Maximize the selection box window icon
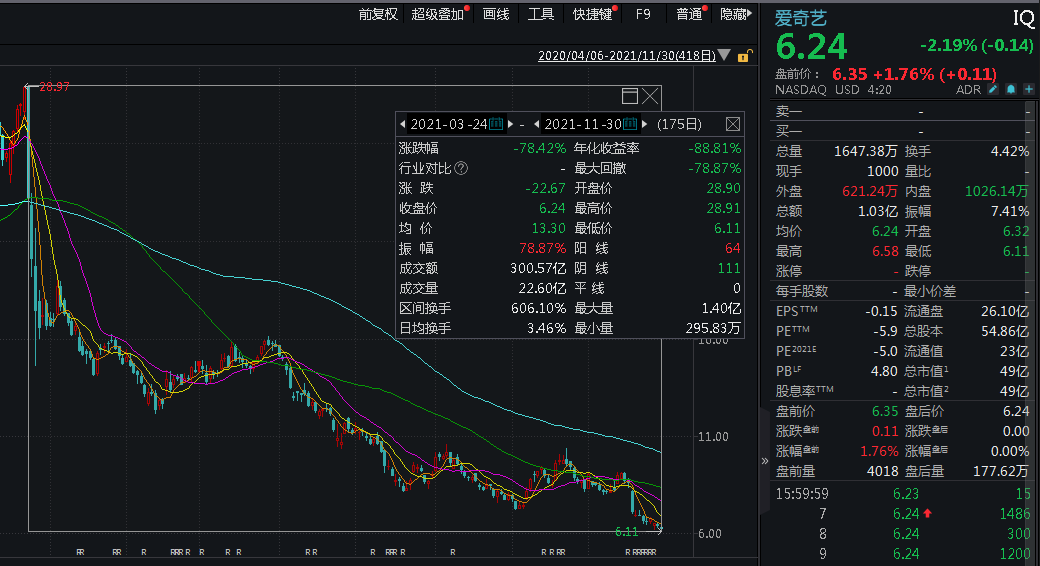Image resolution: width=1040 pixels, height=566 pixels. (630, 96)
